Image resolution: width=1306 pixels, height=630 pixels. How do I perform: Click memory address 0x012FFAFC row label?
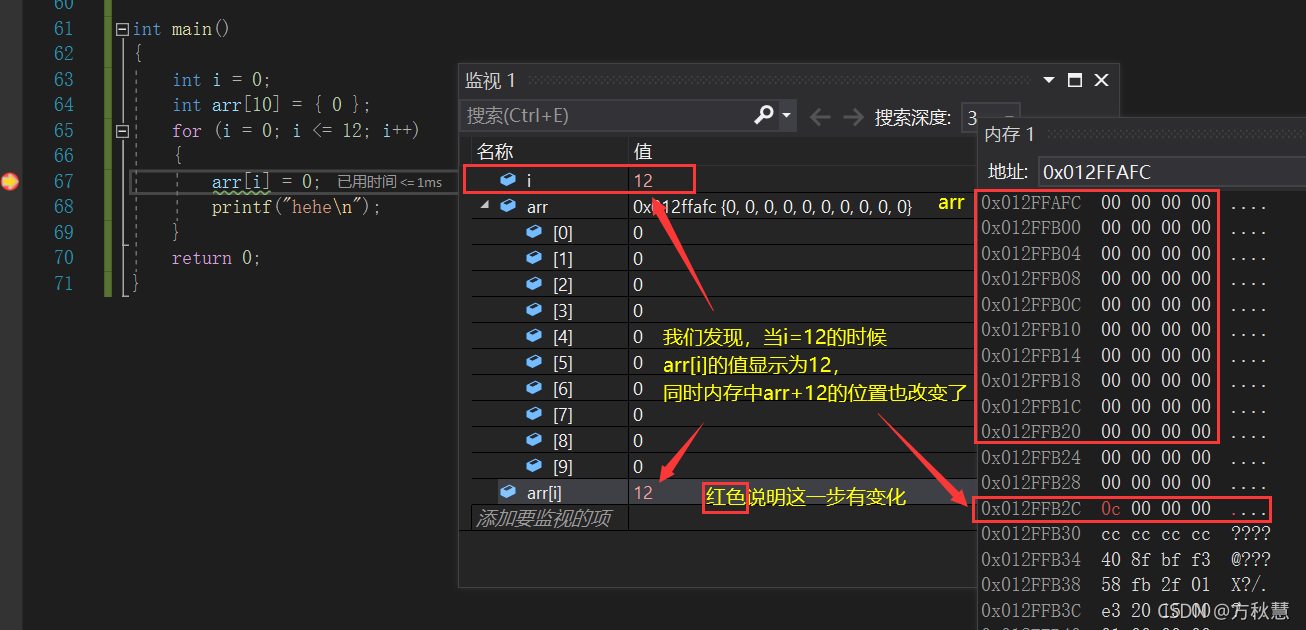[1031, 203]
